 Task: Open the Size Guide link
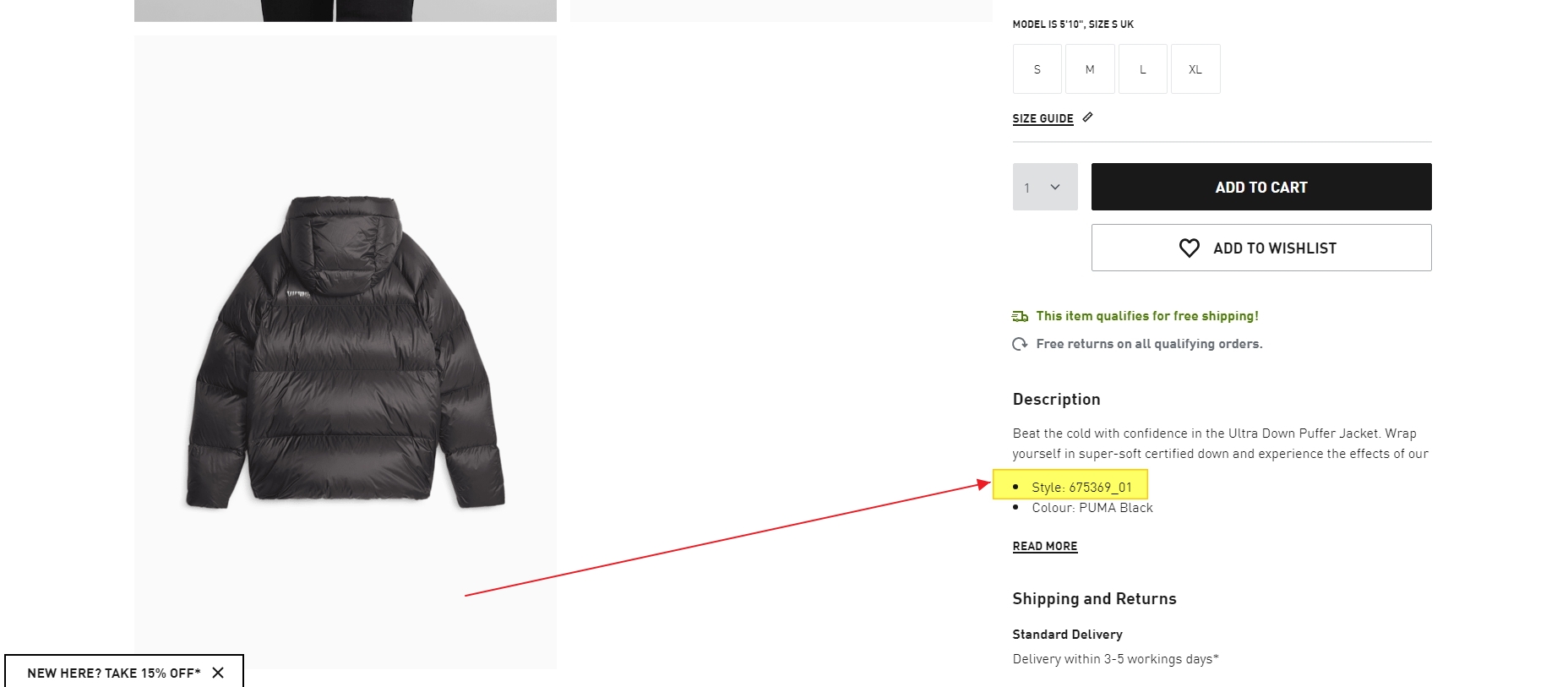pyautogui.click(x=1043, y=119)
